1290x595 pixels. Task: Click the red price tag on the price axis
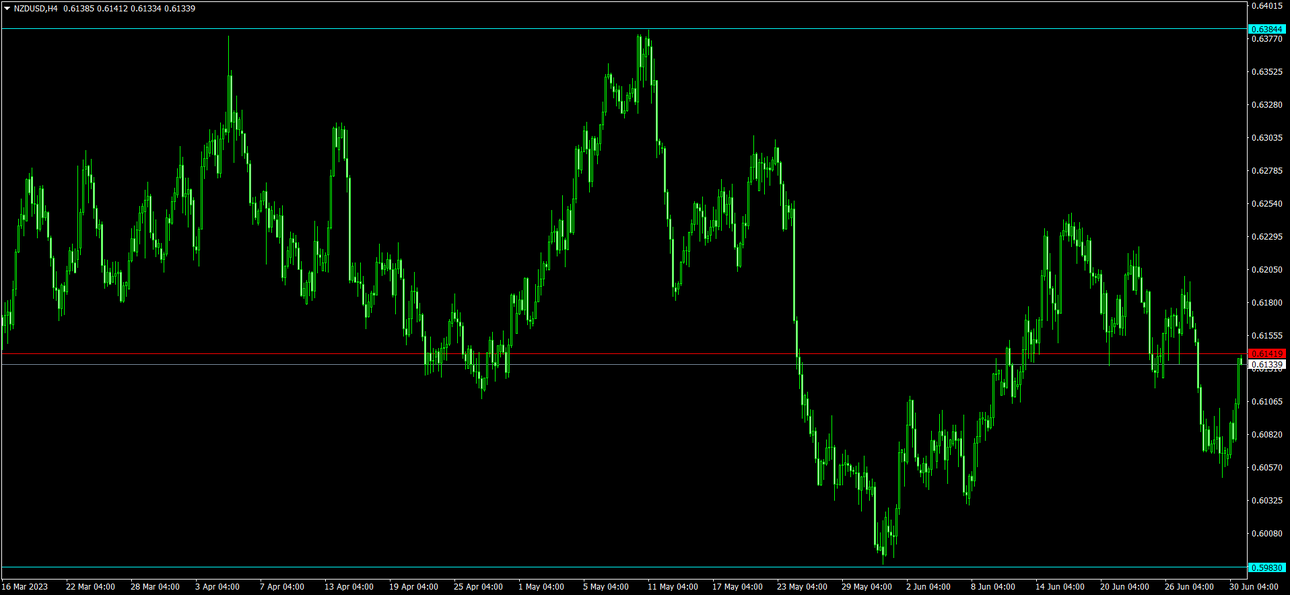tap(1267, 354)
